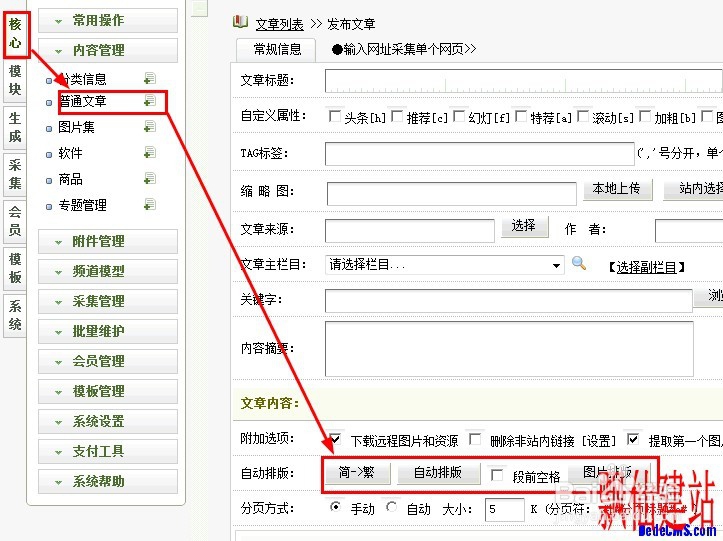Click the 本地上传 button
The height and width of the screenshot is (541, 723).
(x=617, y=189)
